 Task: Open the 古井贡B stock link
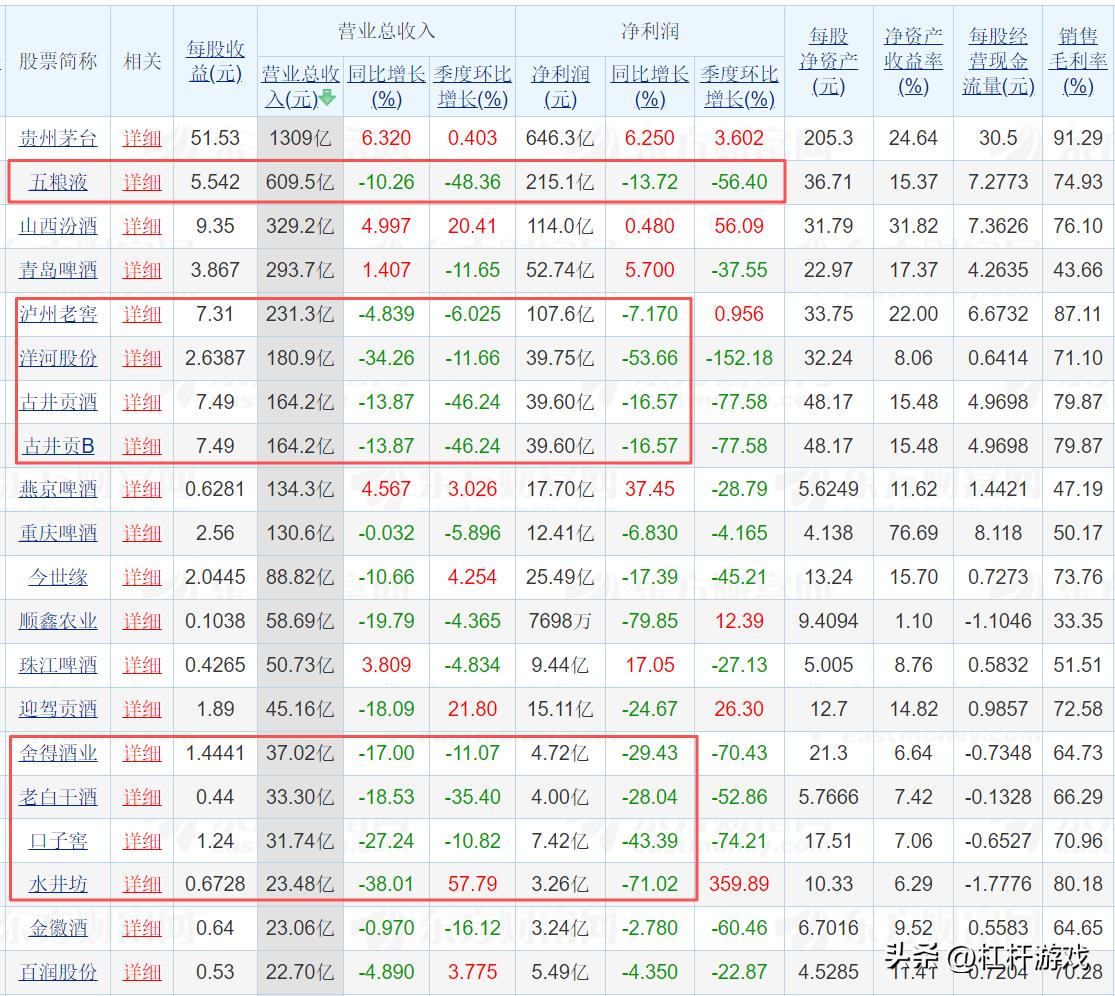click(58, 446)
